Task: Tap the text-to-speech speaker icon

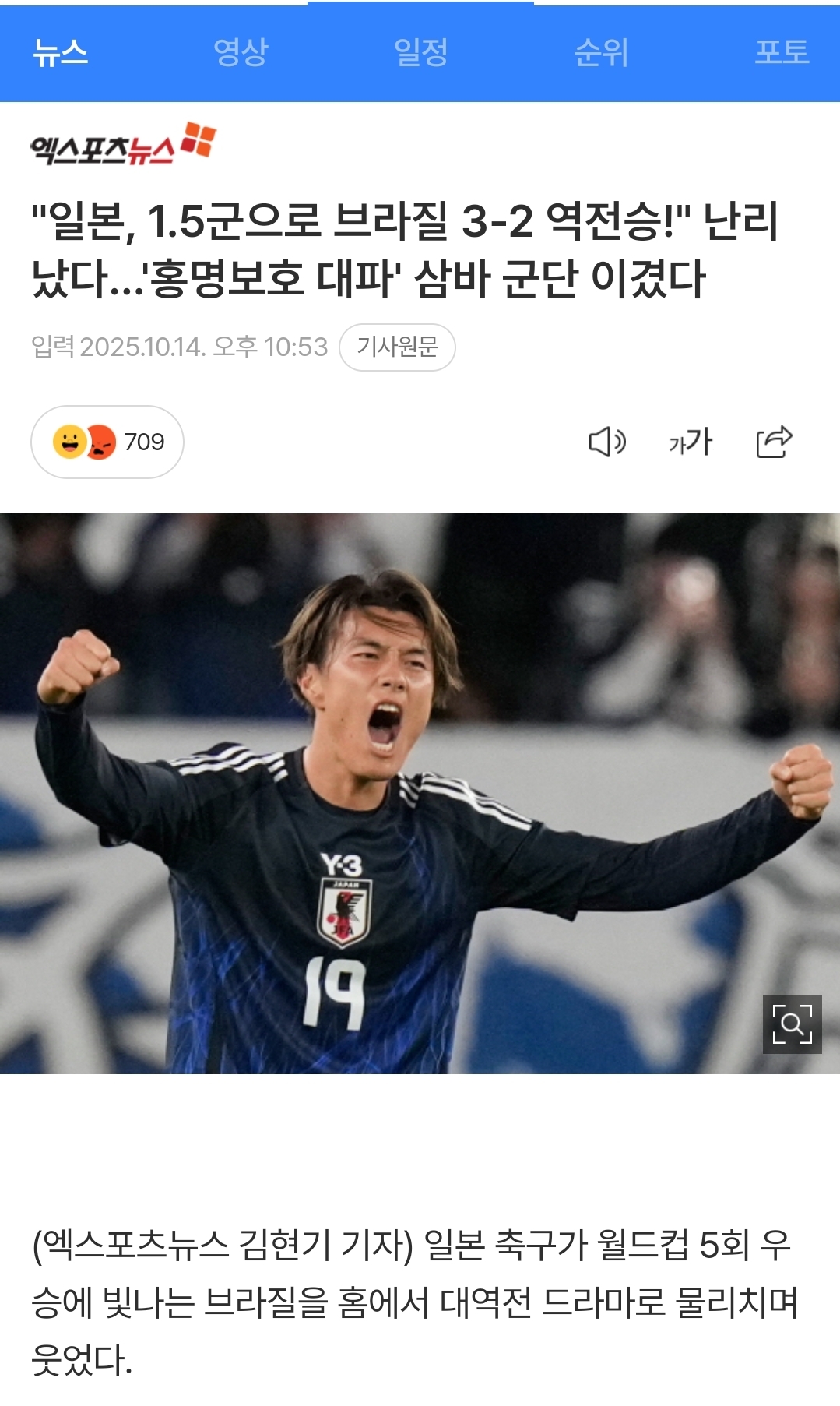Action: (607, 442)
